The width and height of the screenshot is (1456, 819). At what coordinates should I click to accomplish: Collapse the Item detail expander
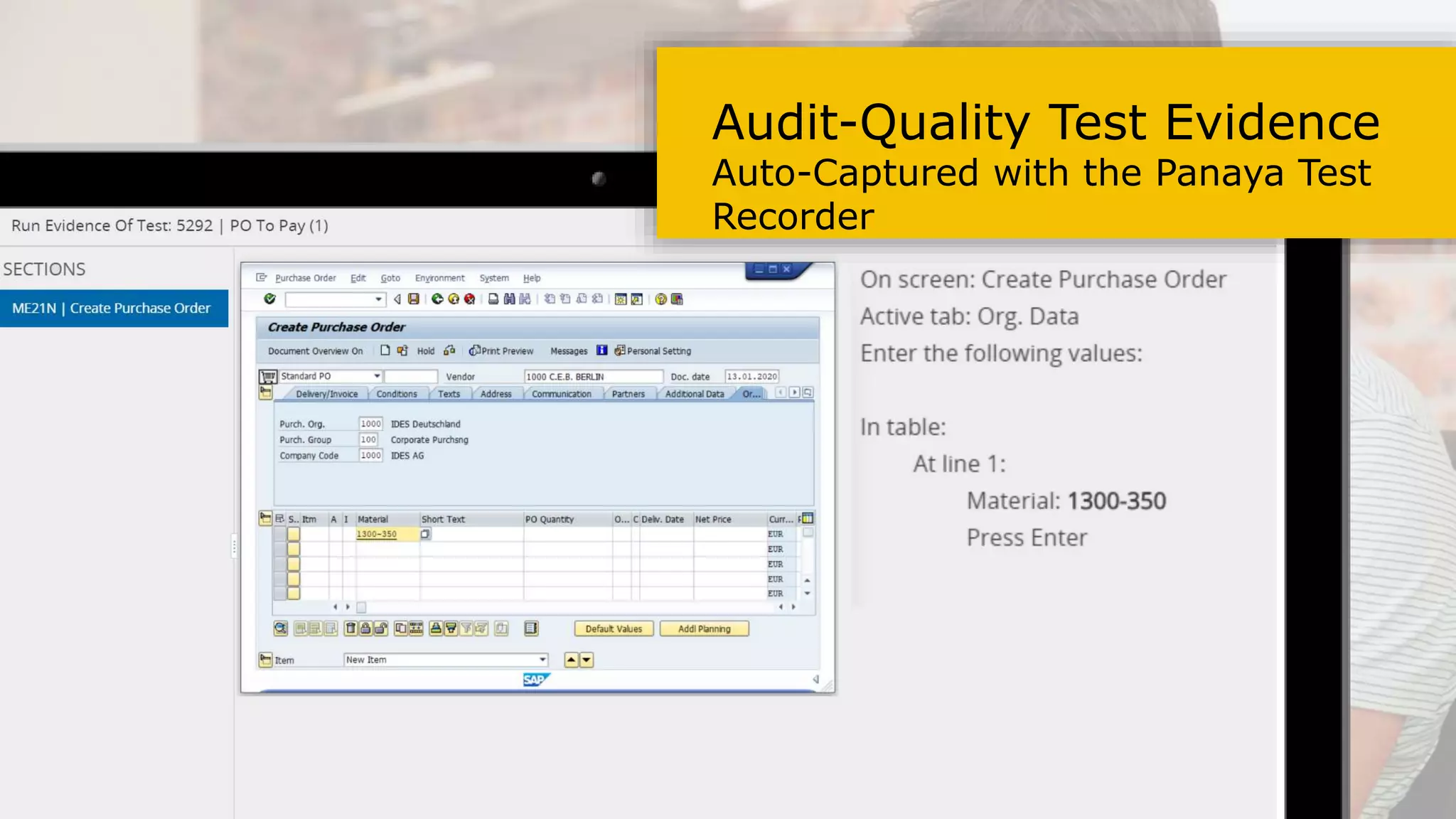coord(265,660)
